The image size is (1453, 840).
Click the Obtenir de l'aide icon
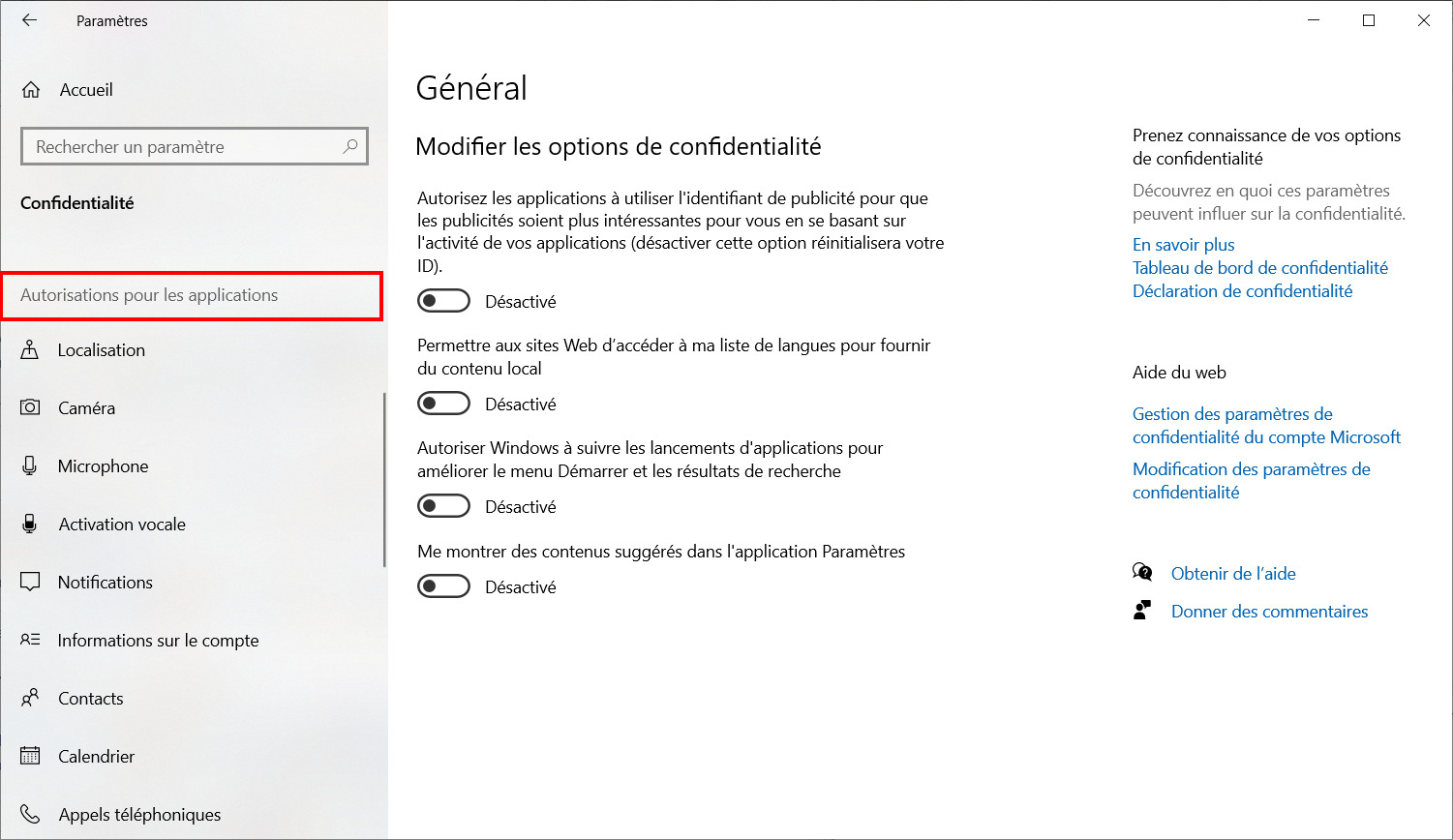click(1142, 573)
